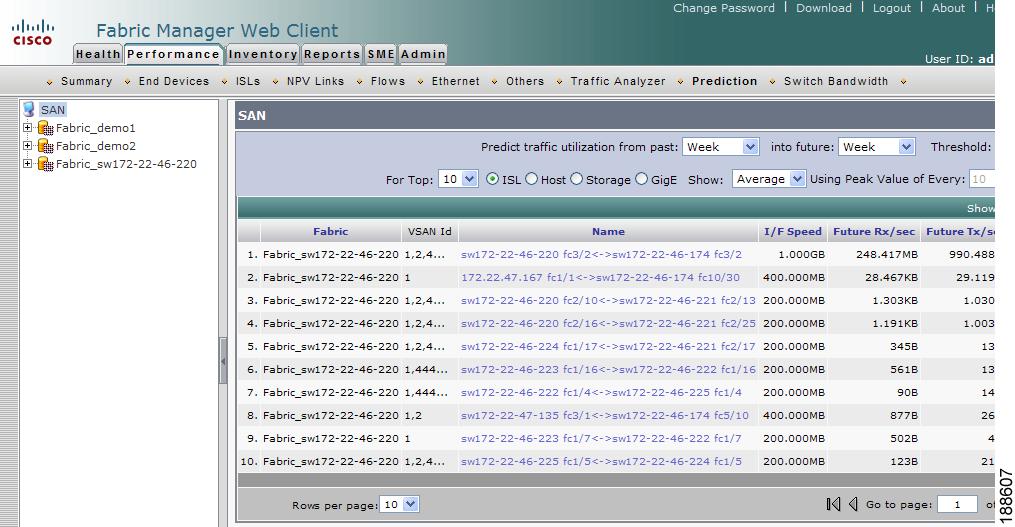Switch to the SME tab
1015x527 pixels.
coord(381,54)
